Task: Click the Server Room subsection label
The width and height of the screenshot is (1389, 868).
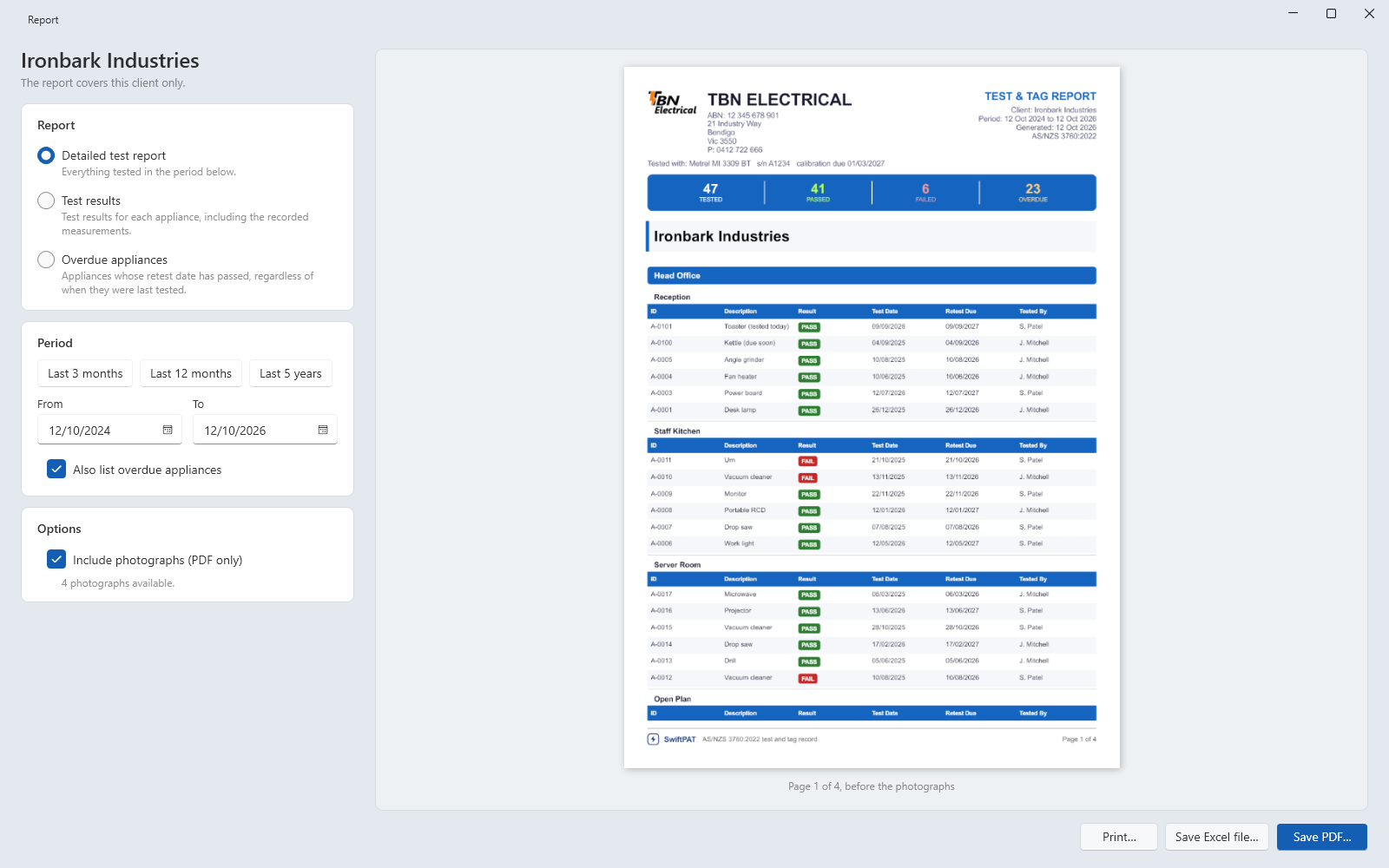Action: (x=677, y=565)
